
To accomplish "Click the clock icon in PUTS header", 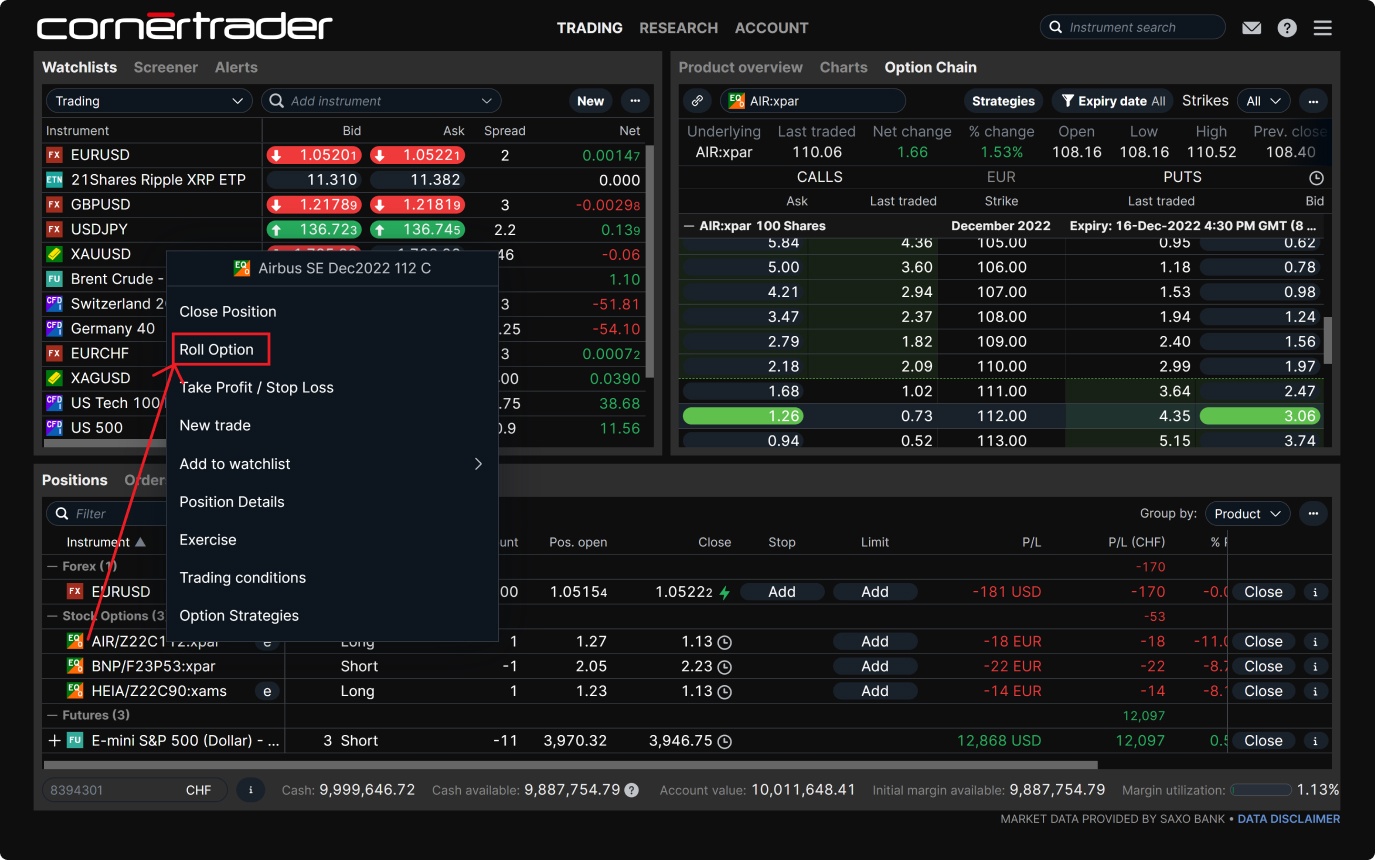I will (1316, 178).
